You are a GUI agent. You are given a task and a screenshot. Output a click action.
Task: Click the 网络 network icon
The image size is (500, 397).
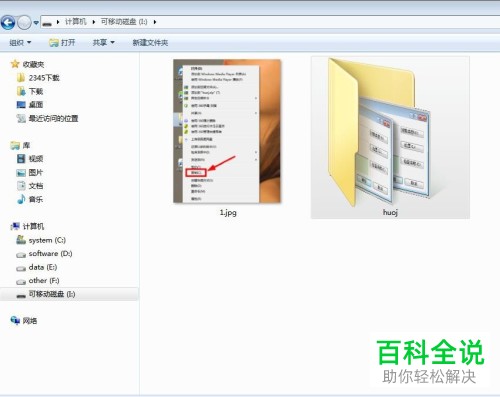(x=15, y=320)
